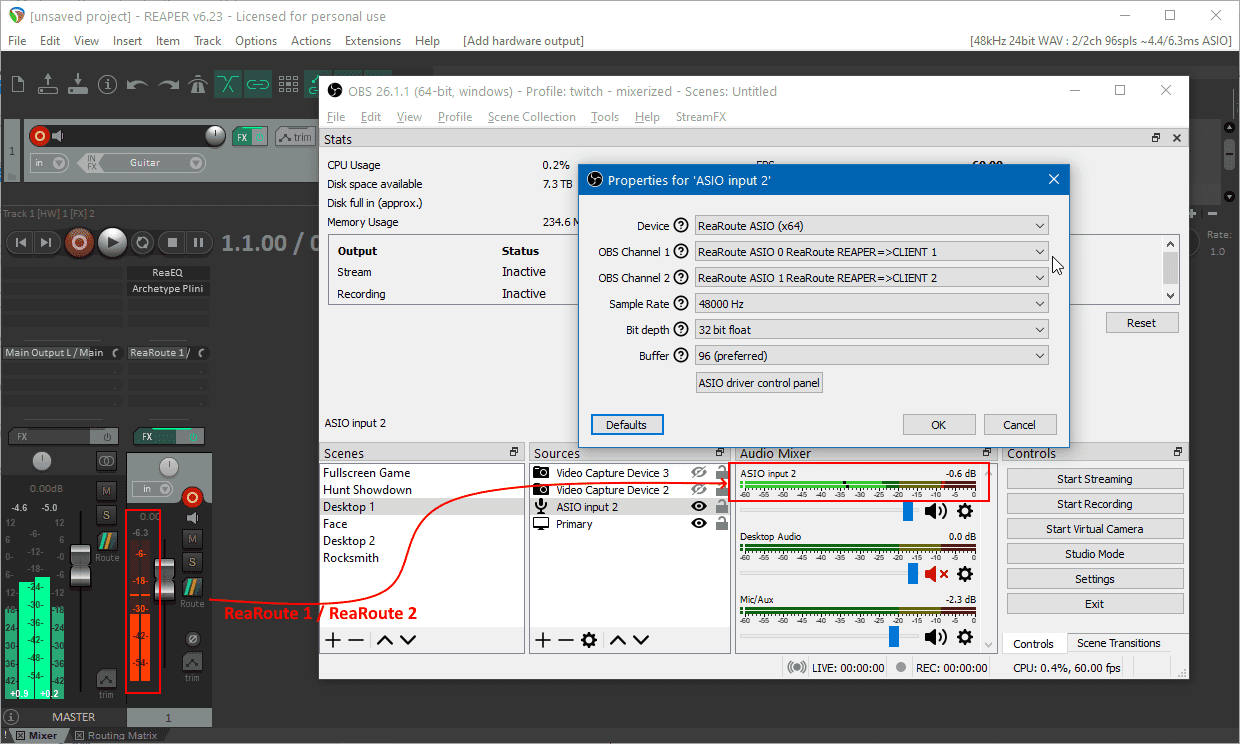Open REAPER Extensions menu

[373, 41]
